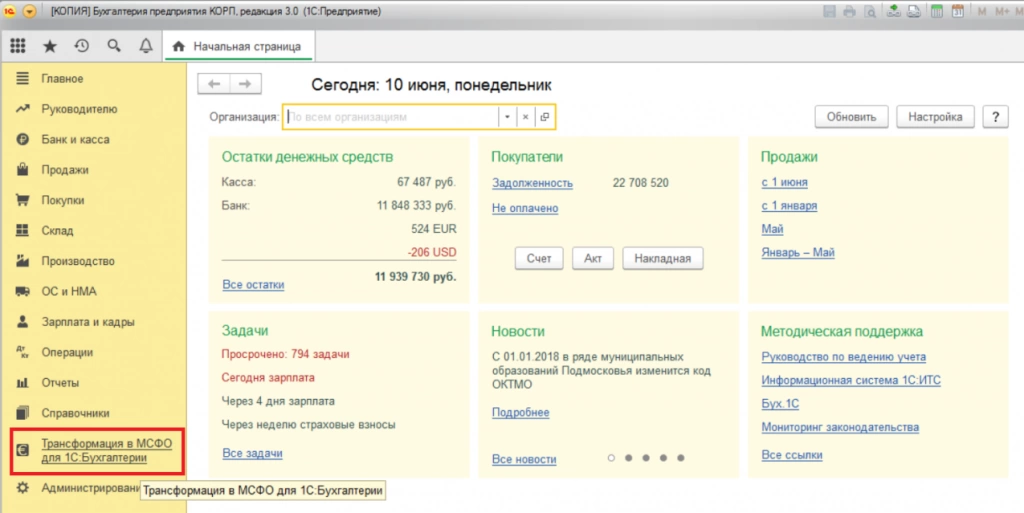Image resolution: width=1024 pixels, height=513 pixels.
Task: Click the Накладная button
Action: (662, 258)
